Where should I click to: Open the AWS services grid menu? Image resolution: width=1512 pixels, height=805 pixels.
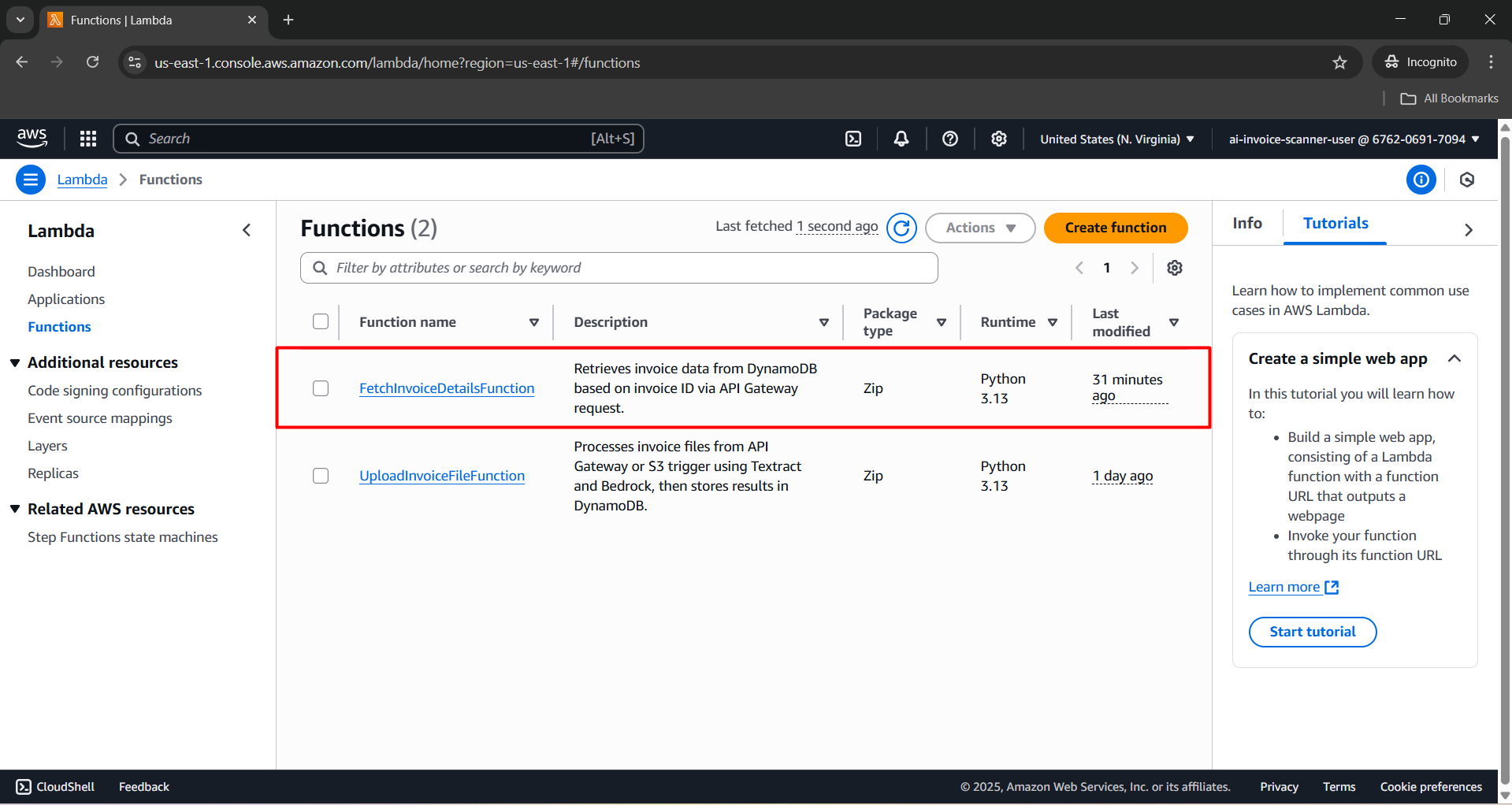pos(88,139)
